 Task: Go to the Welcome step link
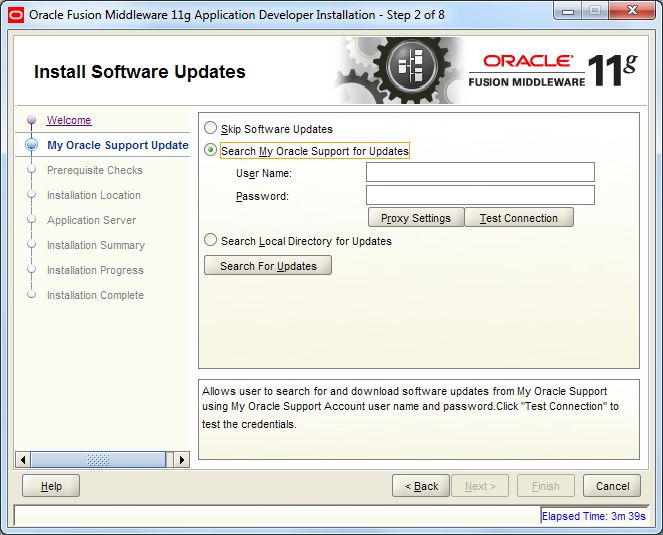click(69, 120)
